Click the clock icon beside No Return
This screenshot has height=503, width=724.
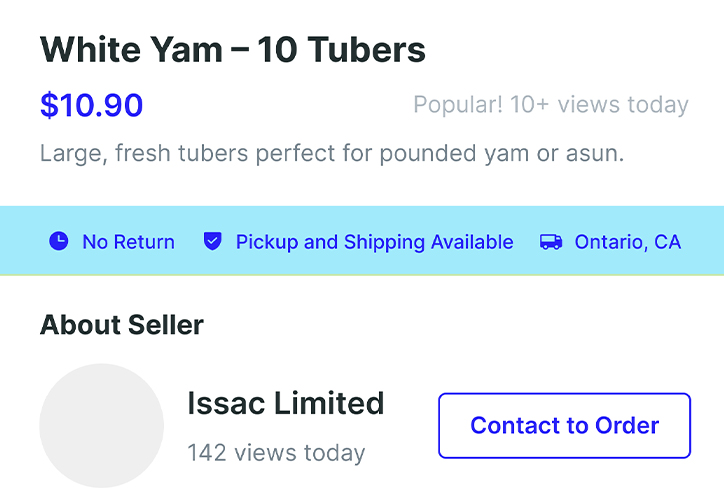(59, 241)
